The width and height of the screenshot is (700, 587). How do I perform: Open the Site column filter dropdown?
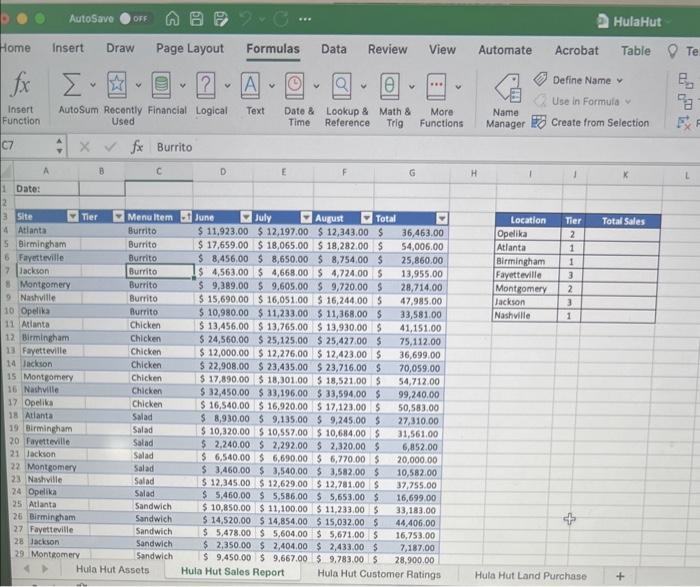[x=72, y=216]
